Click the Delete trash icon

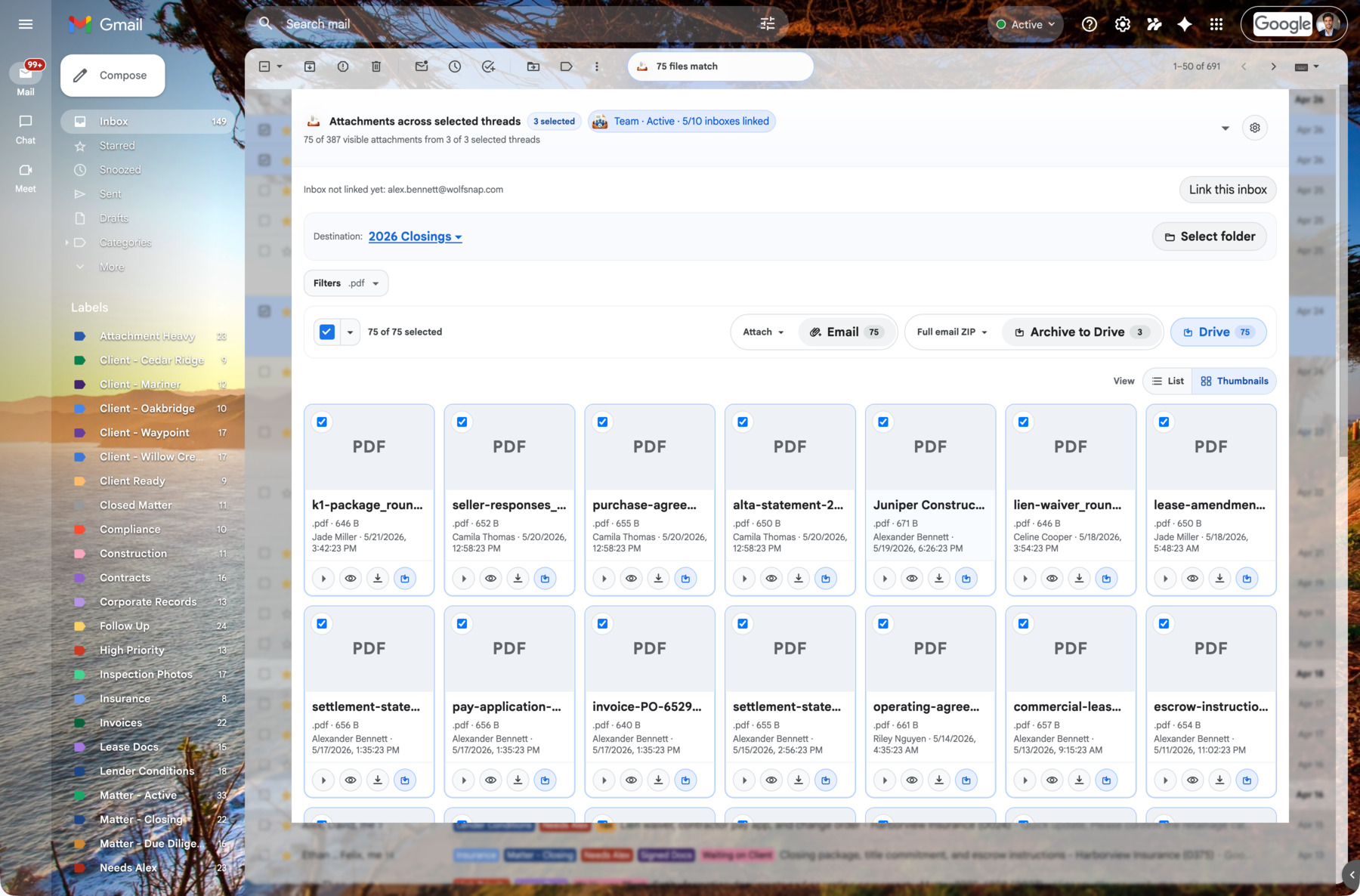(376, 66)
